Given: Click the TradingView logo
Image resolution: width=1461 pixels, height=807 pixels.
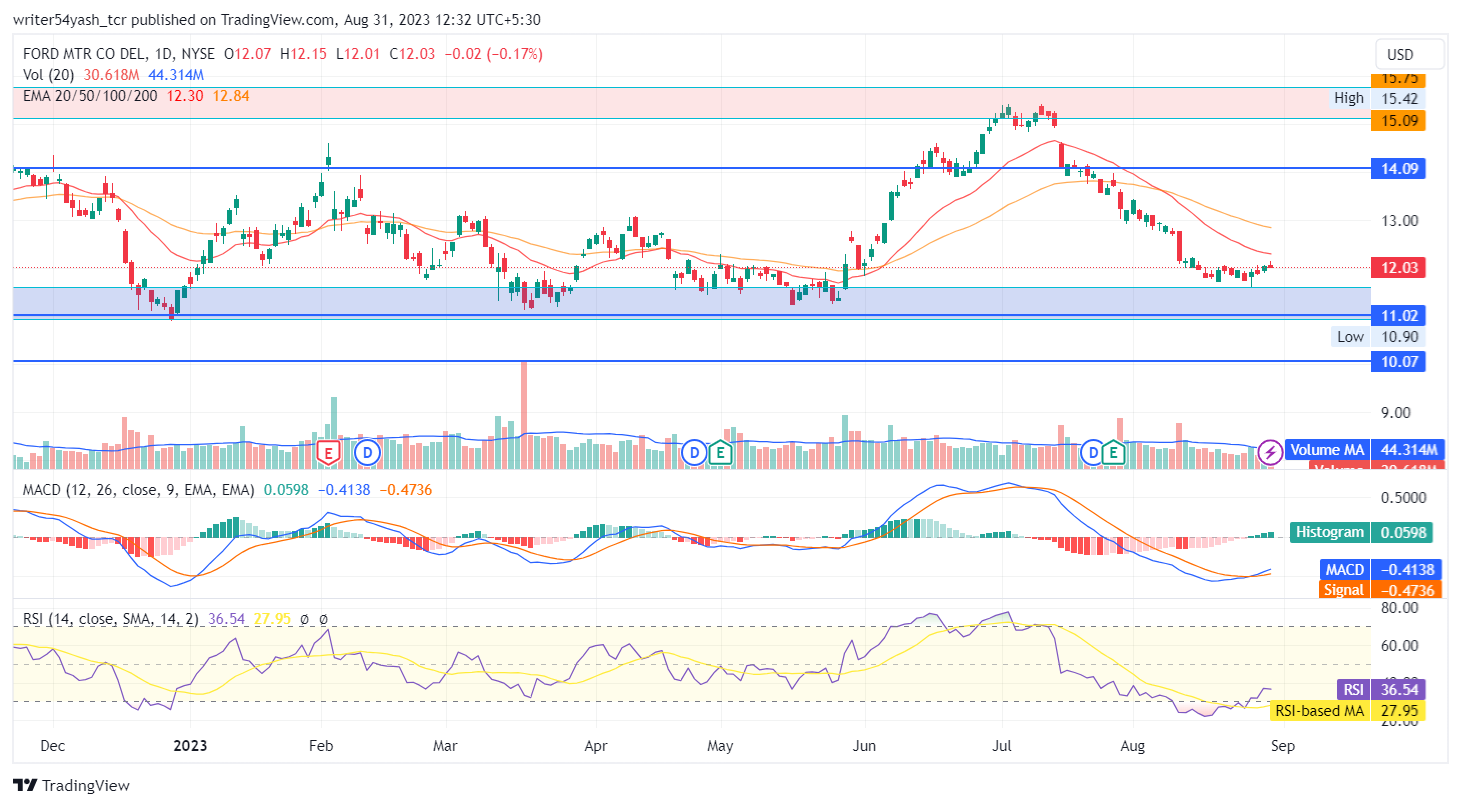Looking at the screenshot, I should tap(71, 785).
